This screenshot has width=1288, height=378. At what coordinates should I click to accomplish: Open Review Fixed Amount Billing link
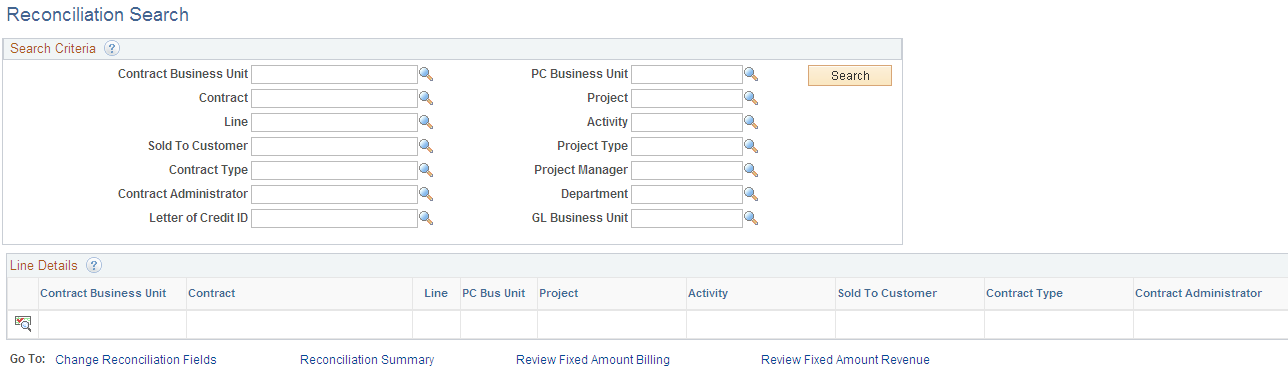coord(593,360)
